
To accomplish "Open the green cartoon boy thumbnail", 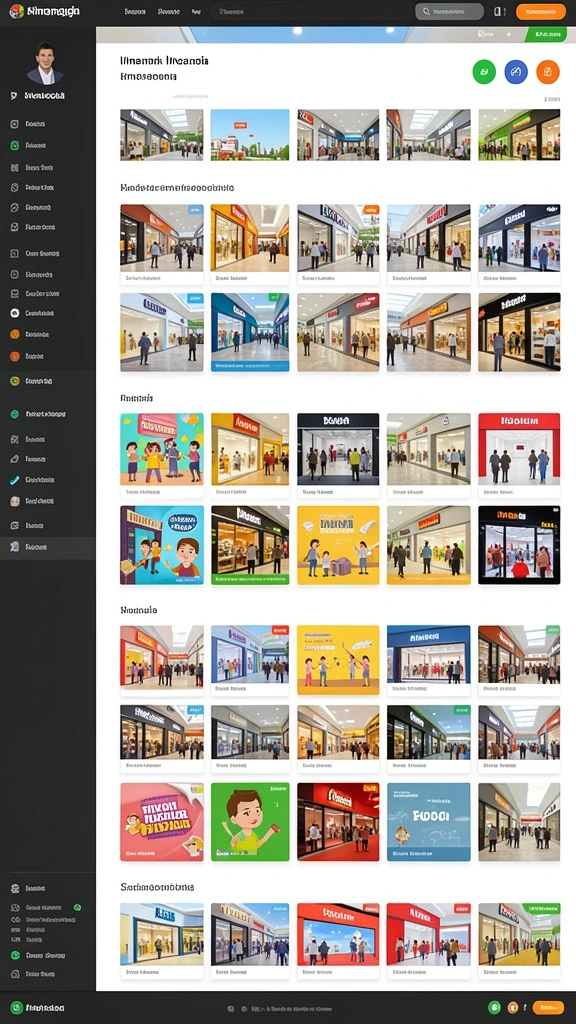I will click(250, 822).
